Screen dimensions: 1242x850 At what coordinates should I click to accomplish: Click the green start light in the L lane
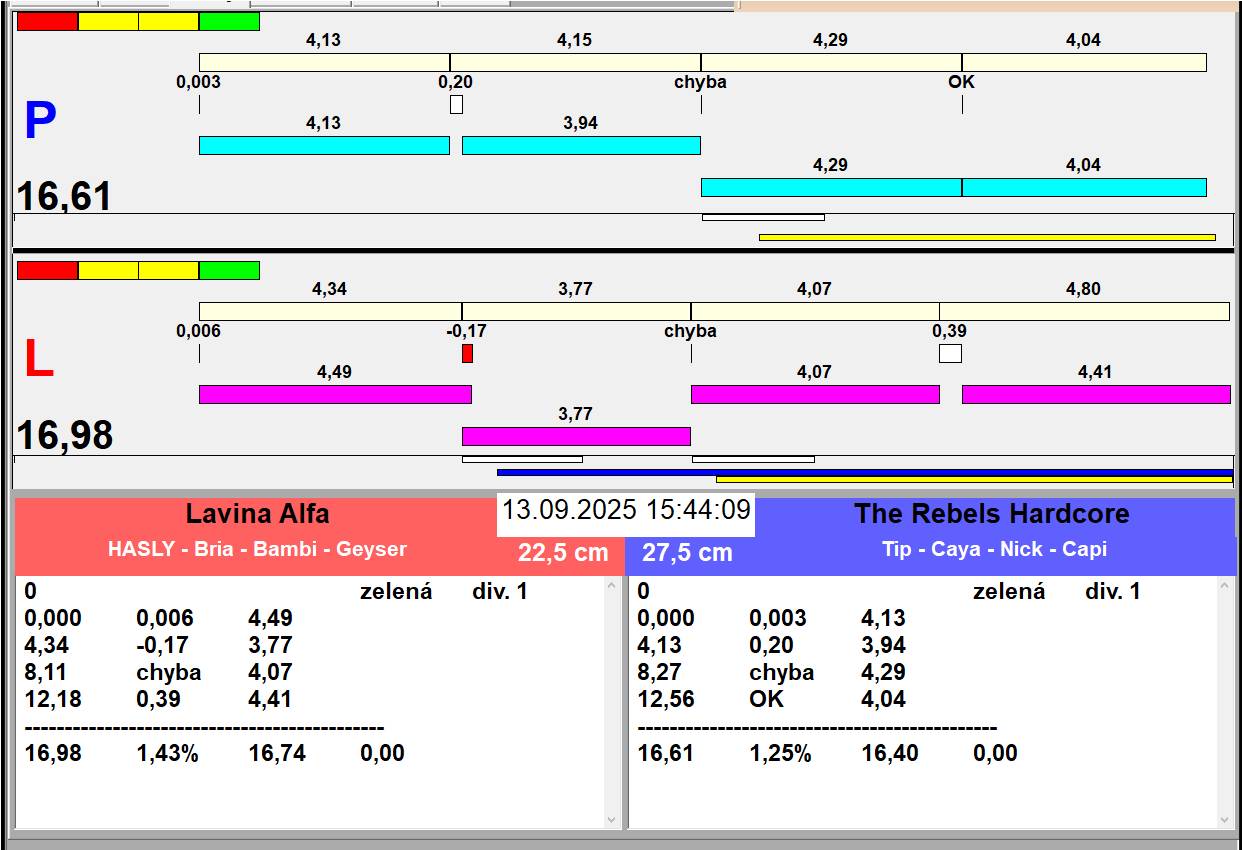click(229, 270)
